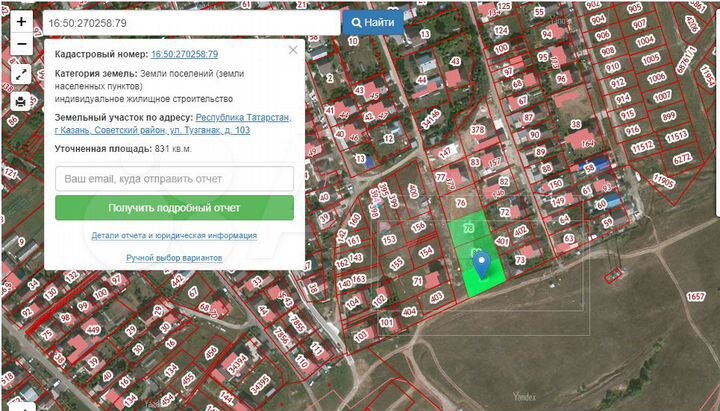The width and height of the screenshot is (720, 411).
Task: Select parcel labeled 34394 on map
Action: (x=238, y=366)
